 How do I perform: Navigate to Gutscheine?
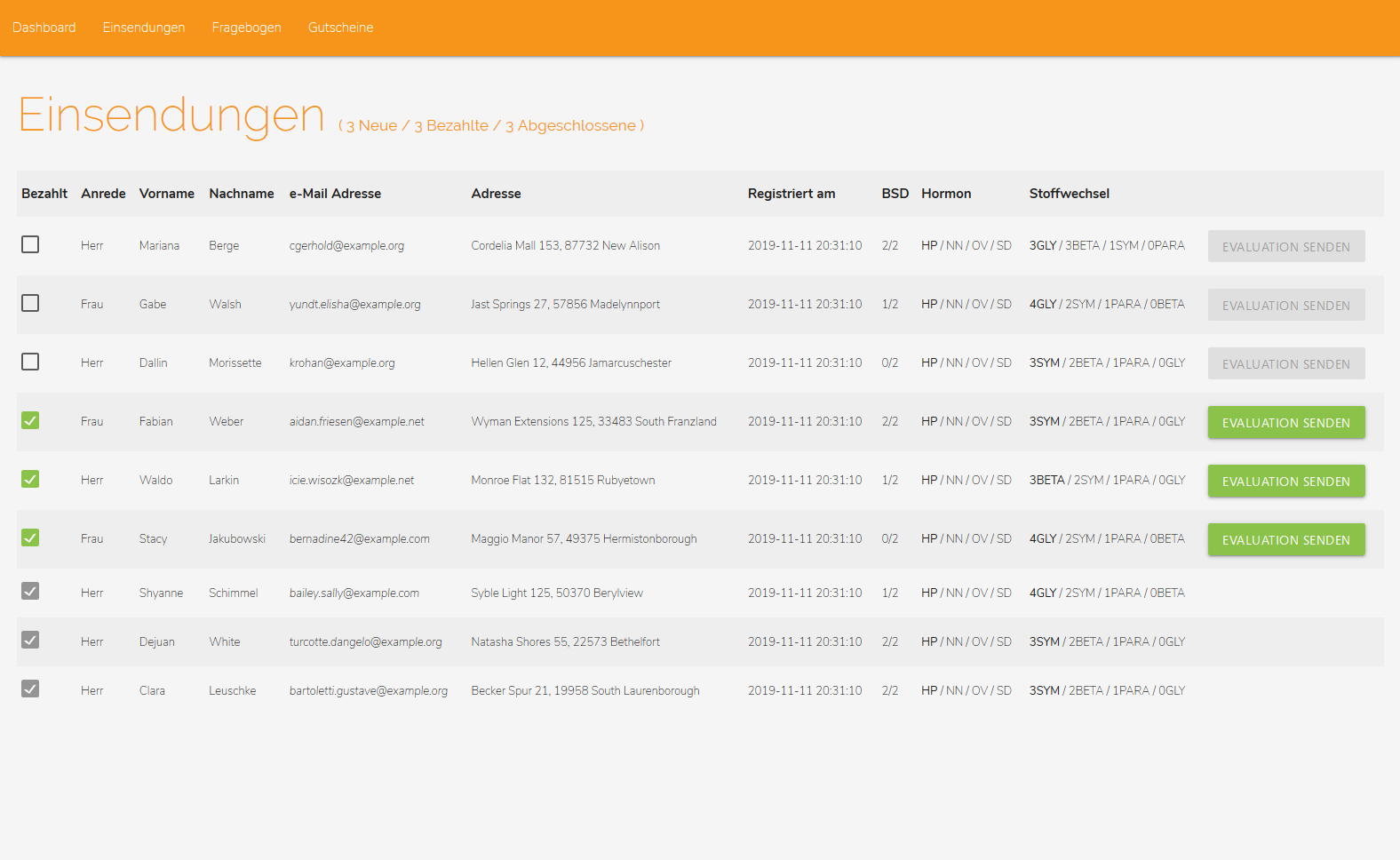(x=340, y=28)
